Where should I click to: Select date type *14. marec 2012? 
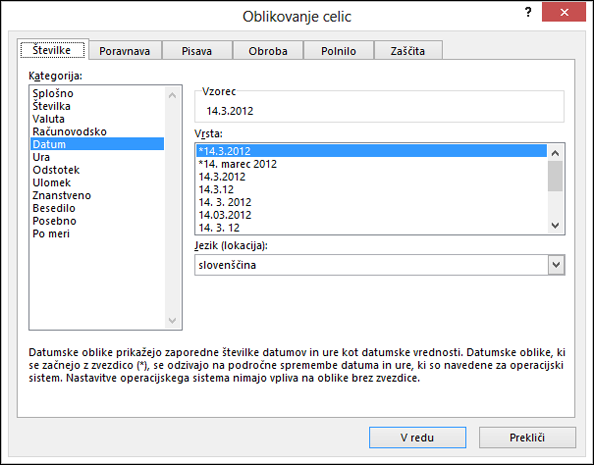point(372,164)
